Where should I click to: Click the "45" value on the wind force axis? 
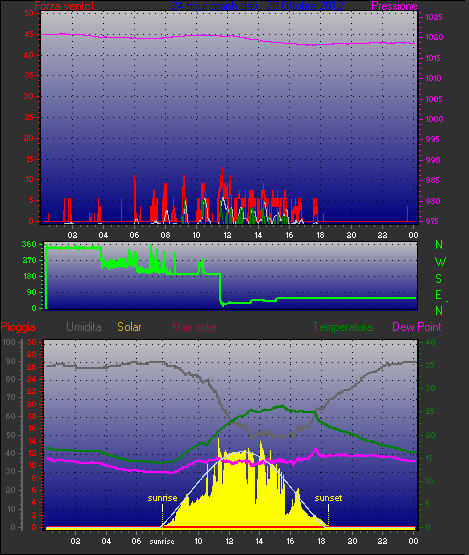[x=29, y=34]
